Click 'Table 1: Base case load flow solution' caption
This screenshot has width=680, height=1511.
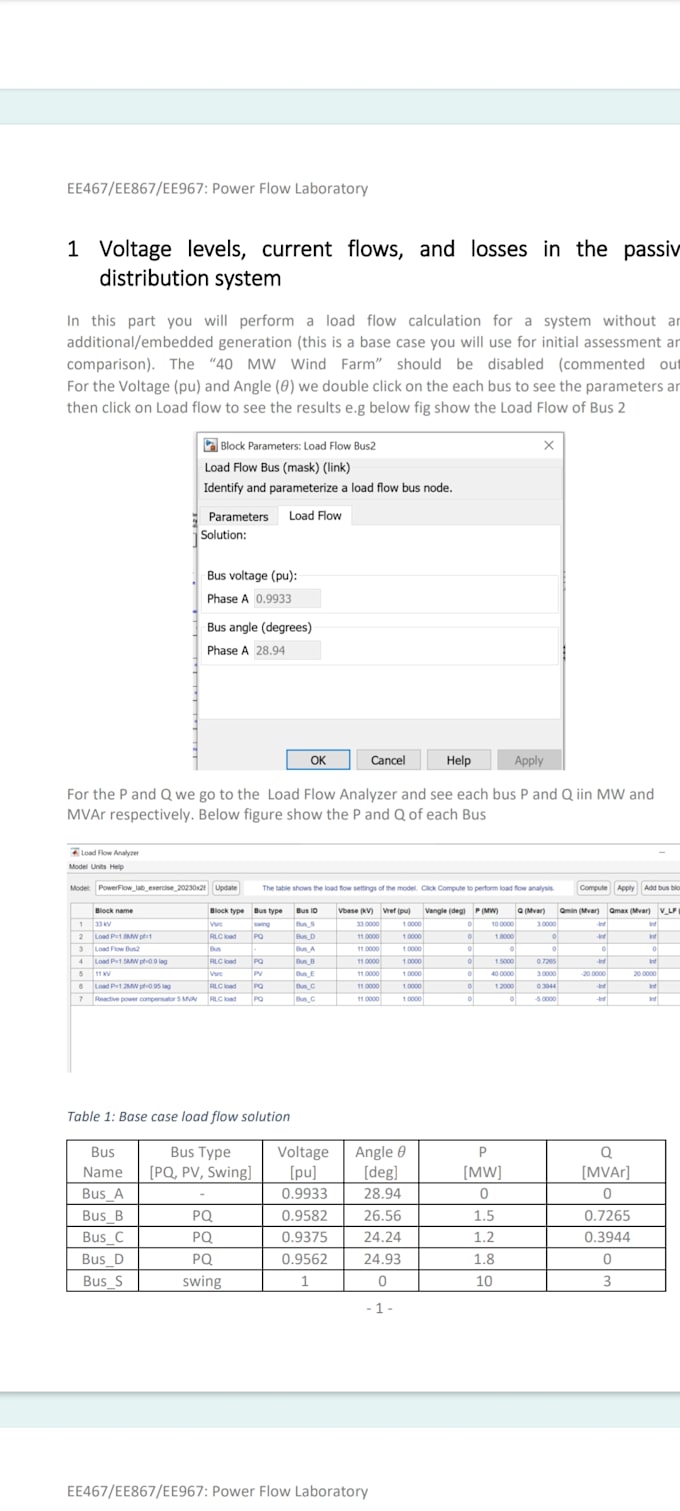(179, 1116)
